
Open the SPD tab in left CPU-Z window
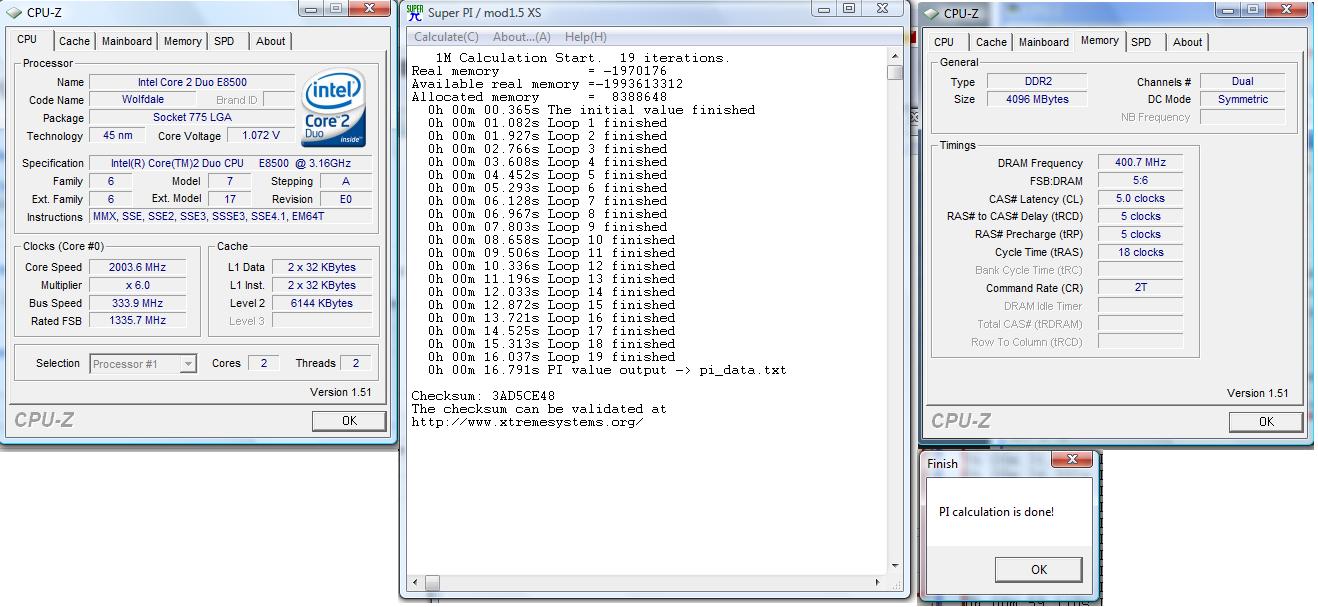pyautogui.click(x=224, y=41)
